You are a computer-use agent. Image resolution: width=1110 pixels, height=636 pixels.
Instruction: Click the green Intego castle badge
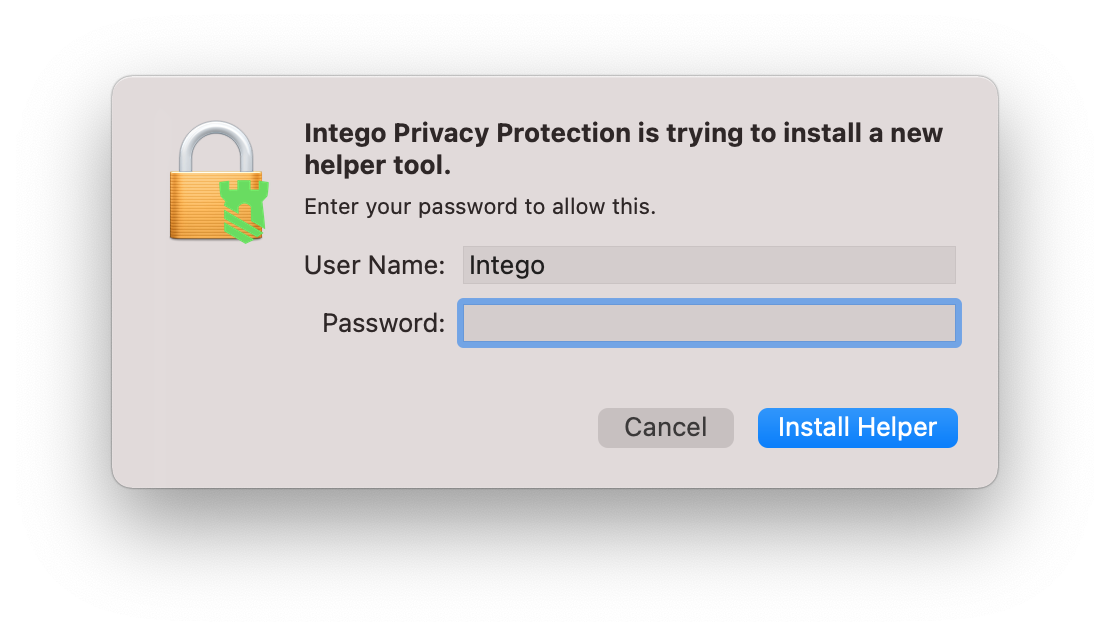(244, 211)
